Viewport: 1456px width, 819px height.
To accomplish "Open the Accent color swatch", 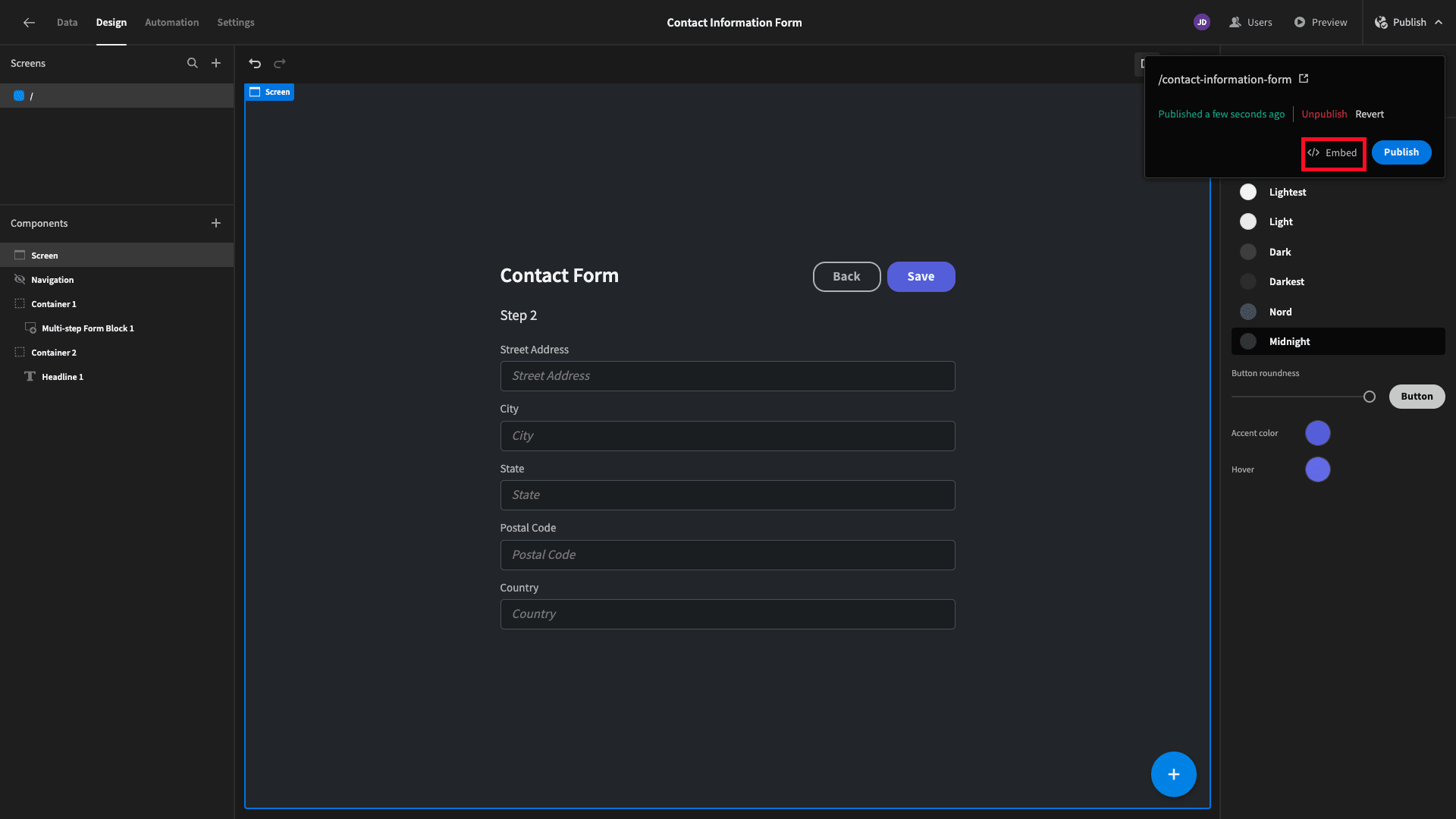I will click(x=1317, y=433).
